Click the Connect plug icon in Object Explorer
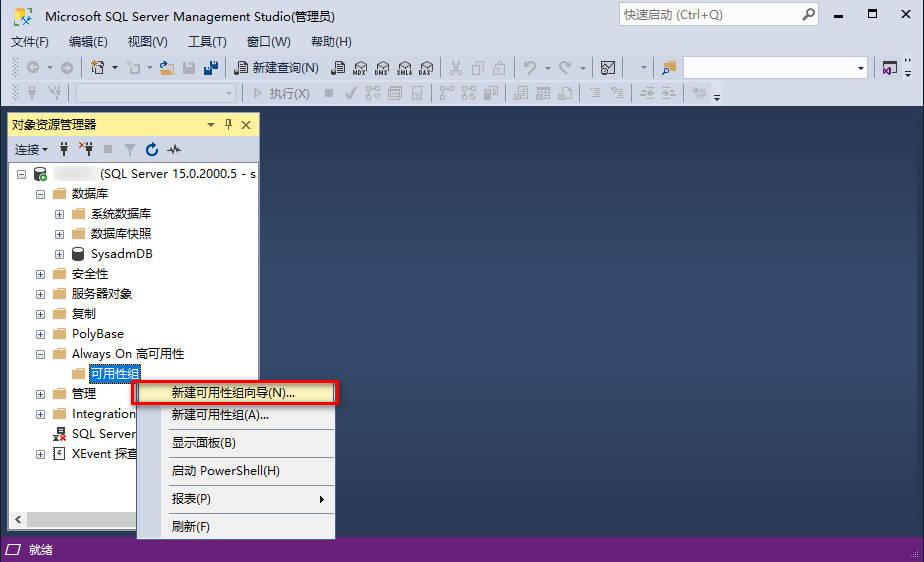Image resolution: width=924 pixels, height=562 pixels. 64,150
